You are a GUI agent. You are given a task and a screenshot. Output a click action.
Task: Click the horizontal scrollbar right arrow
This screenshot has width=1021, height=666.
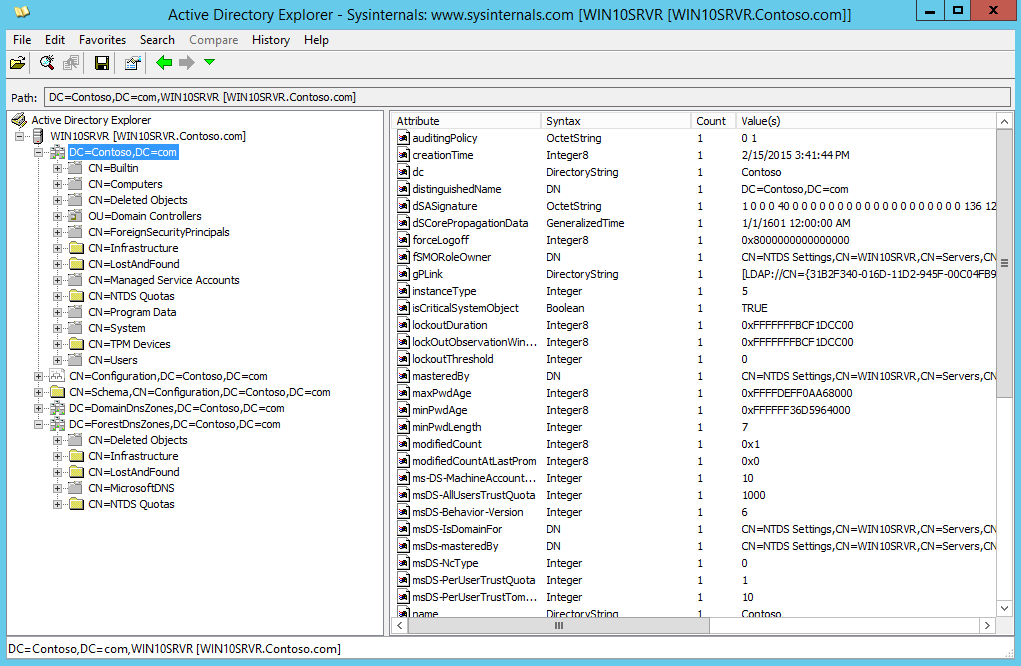[x=987, y=626]
